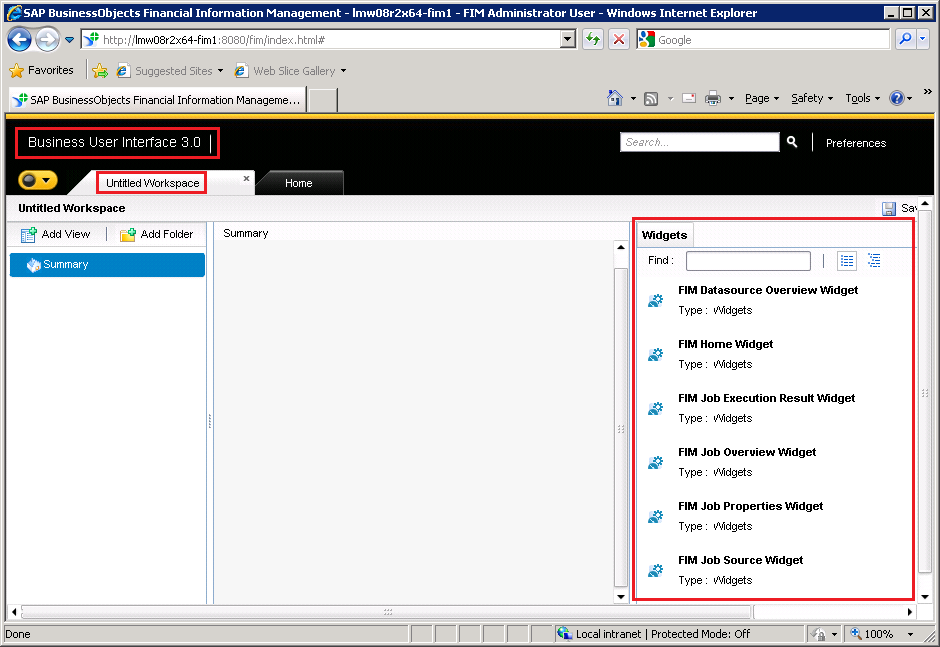
Task: Open the Print options dropdown arrow
Action: click(x=731, y=98)
